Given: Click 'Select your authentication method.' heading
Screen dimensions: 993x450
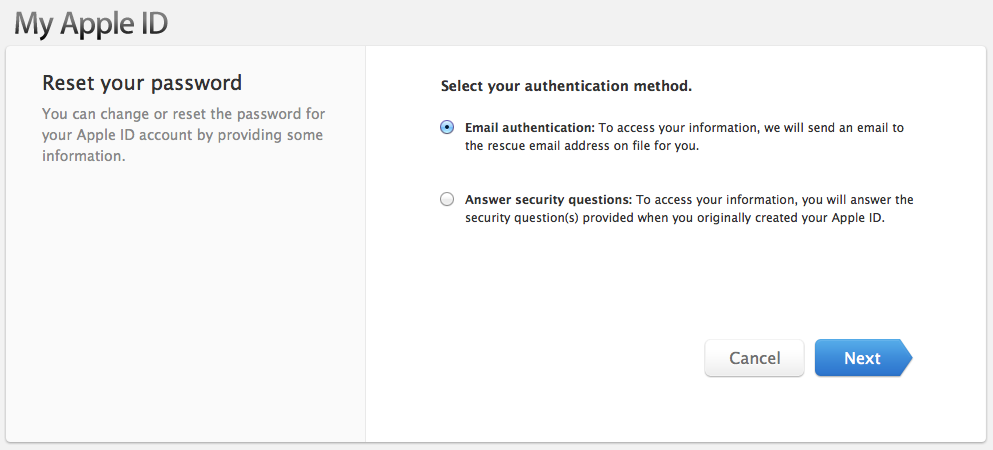Looking at the screenshot, I should tap(566, 86).
